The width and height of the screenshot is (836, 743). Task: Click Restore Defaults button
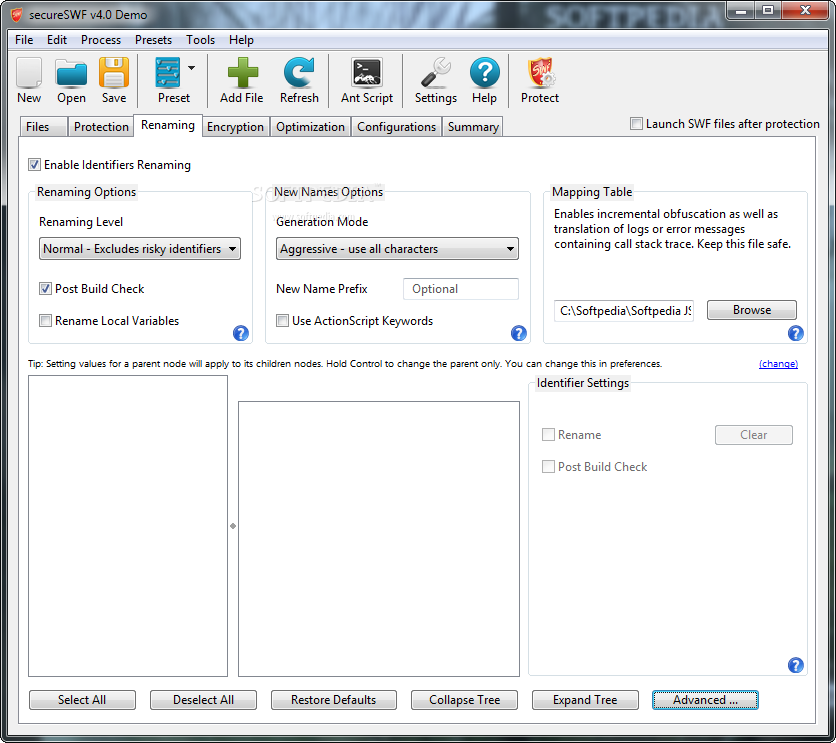[334, 700]
